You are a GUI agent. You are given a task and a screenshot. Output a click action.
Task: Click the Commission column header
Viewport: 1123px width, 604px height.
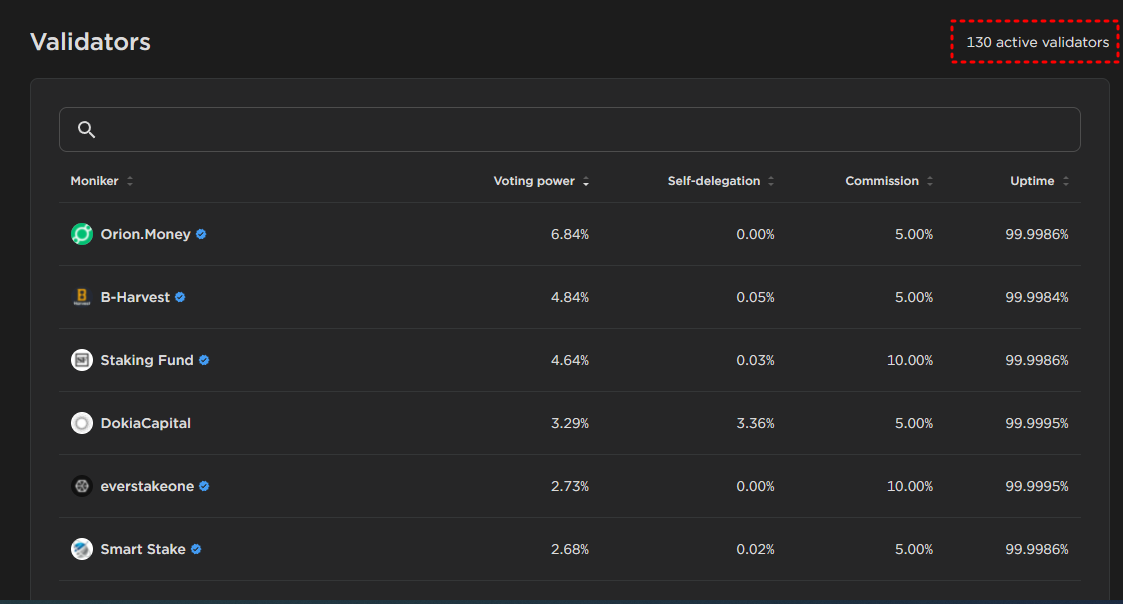coord(882,181)
